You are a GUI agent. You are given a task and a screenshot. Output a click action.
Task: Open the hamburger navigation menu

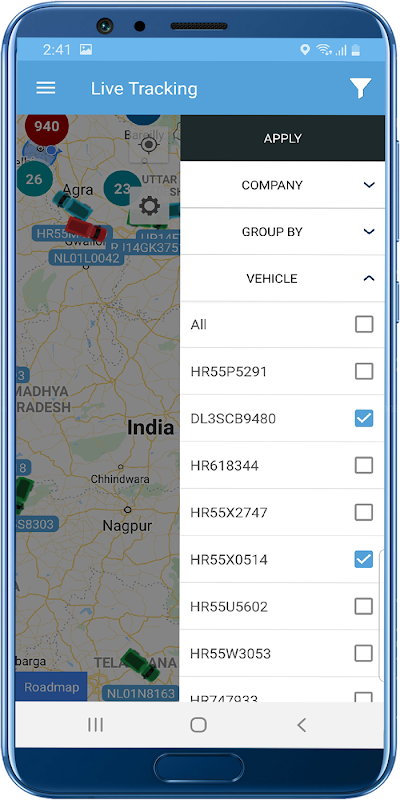pos(45,88)
